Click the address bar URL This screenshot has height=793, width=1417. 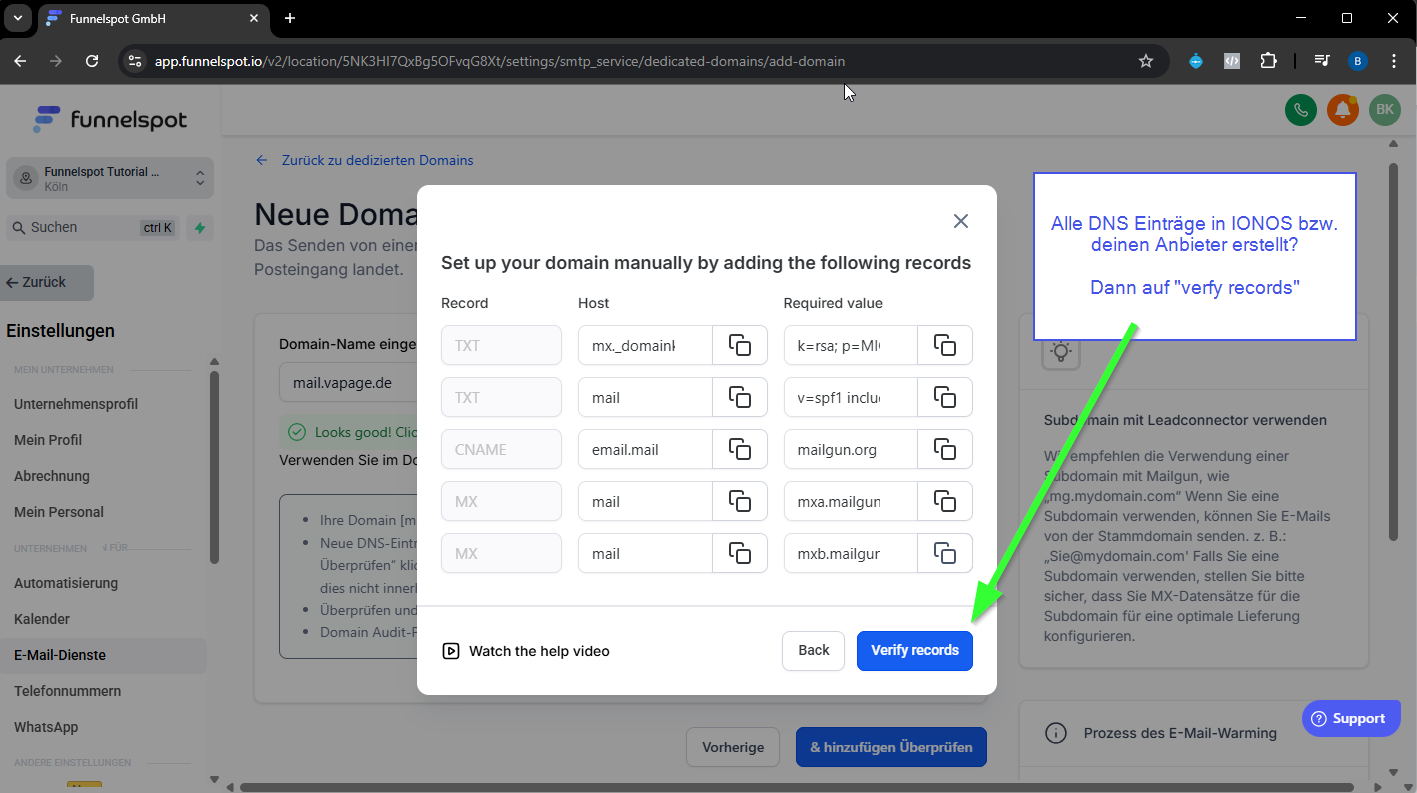(x=500, y=61)
